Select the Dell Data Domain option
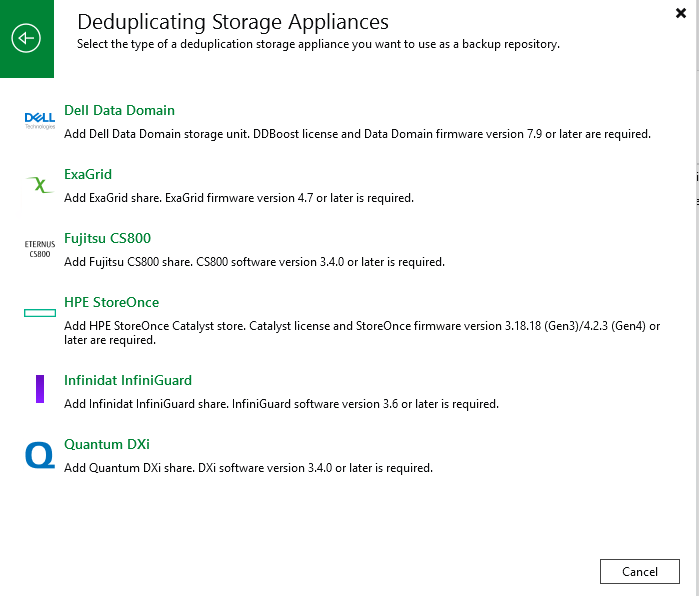 119,110
